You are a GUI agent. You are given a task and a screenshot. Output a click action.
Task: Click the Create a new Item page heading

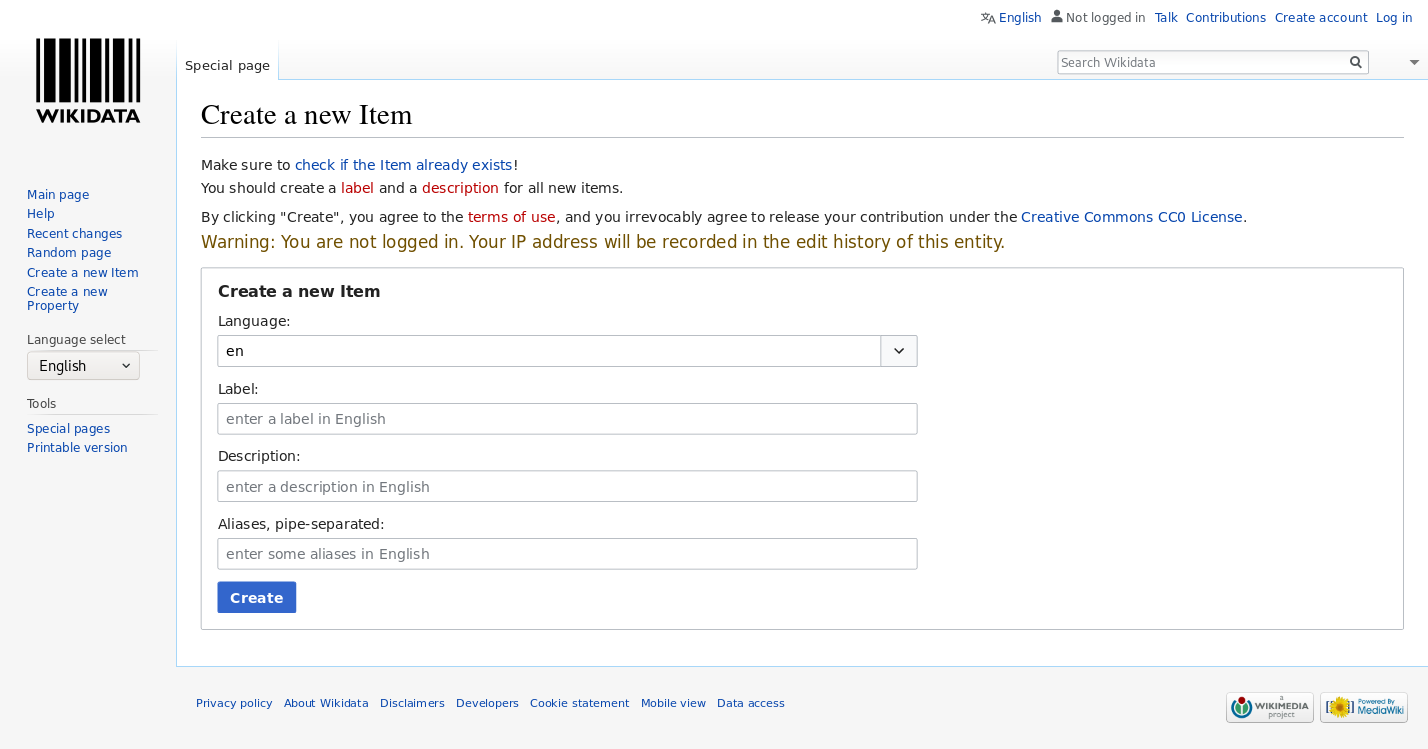tap(307, 115)
